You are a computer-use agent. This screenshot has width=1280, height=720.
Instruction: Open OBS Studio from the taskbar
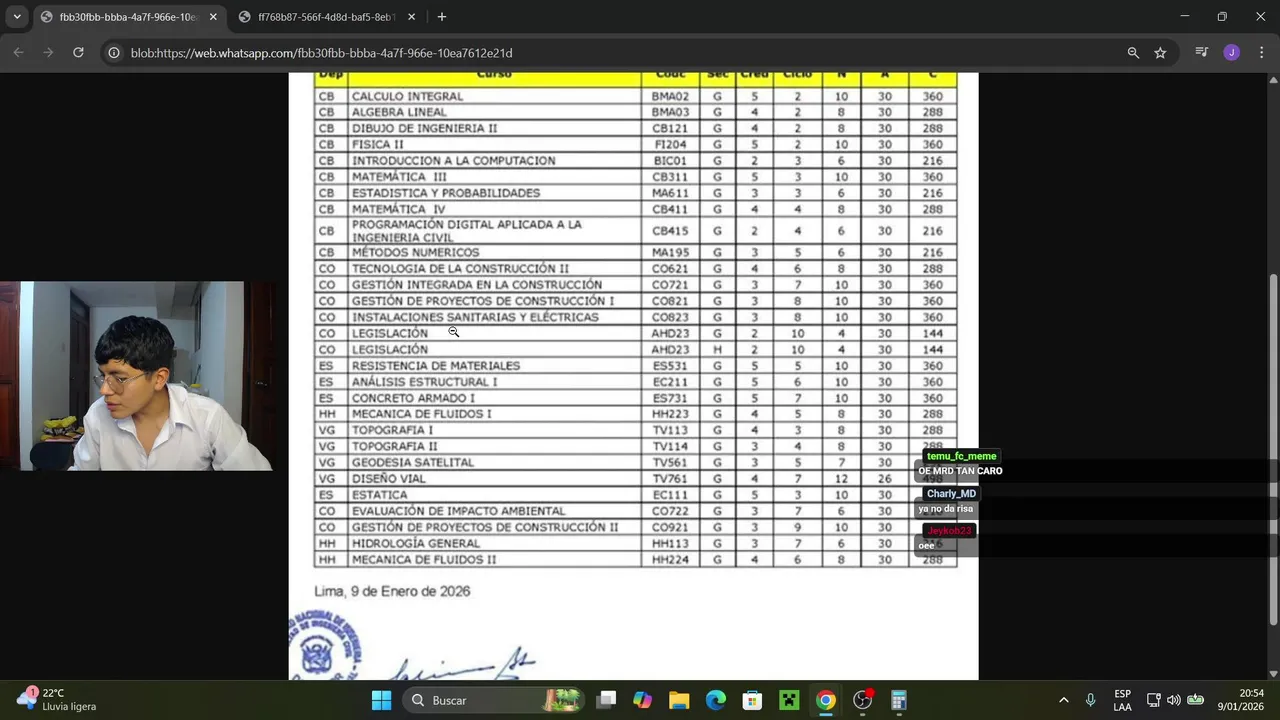863,700
